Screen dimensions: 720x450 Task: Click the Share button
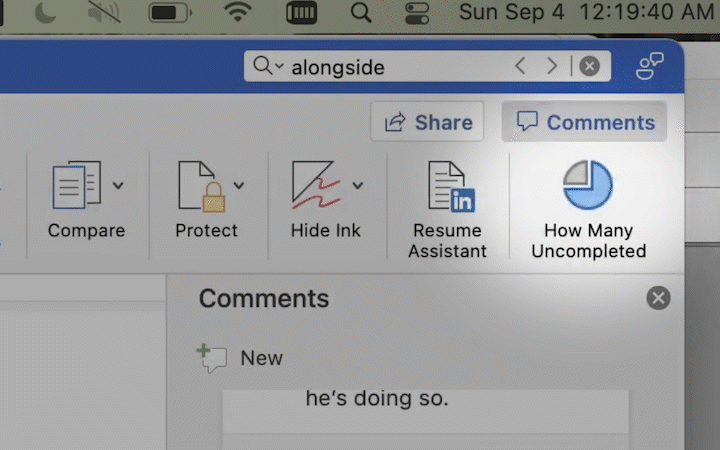click(x=427, y=122)
